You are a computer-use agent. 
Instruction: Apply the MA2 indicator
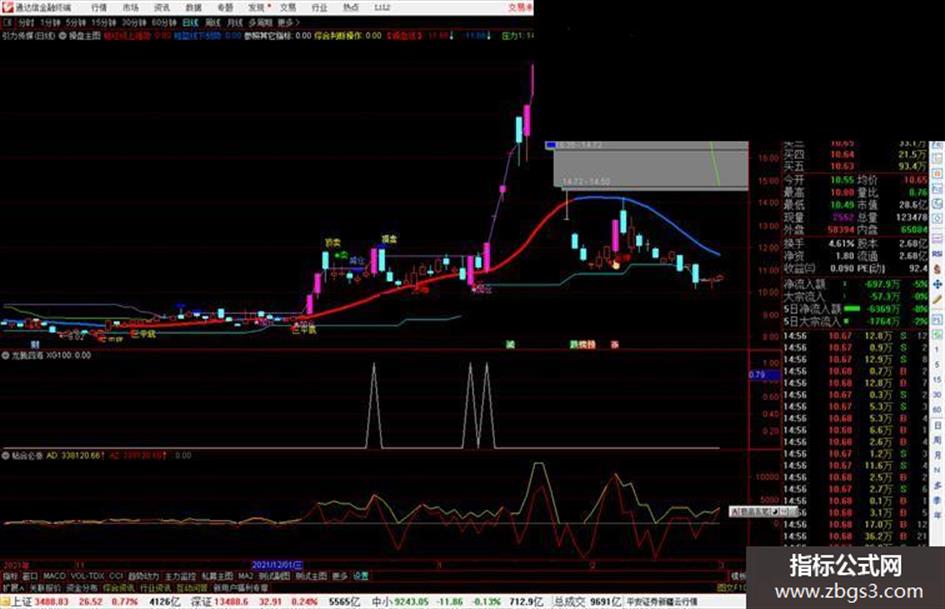[x=245, y=576]
